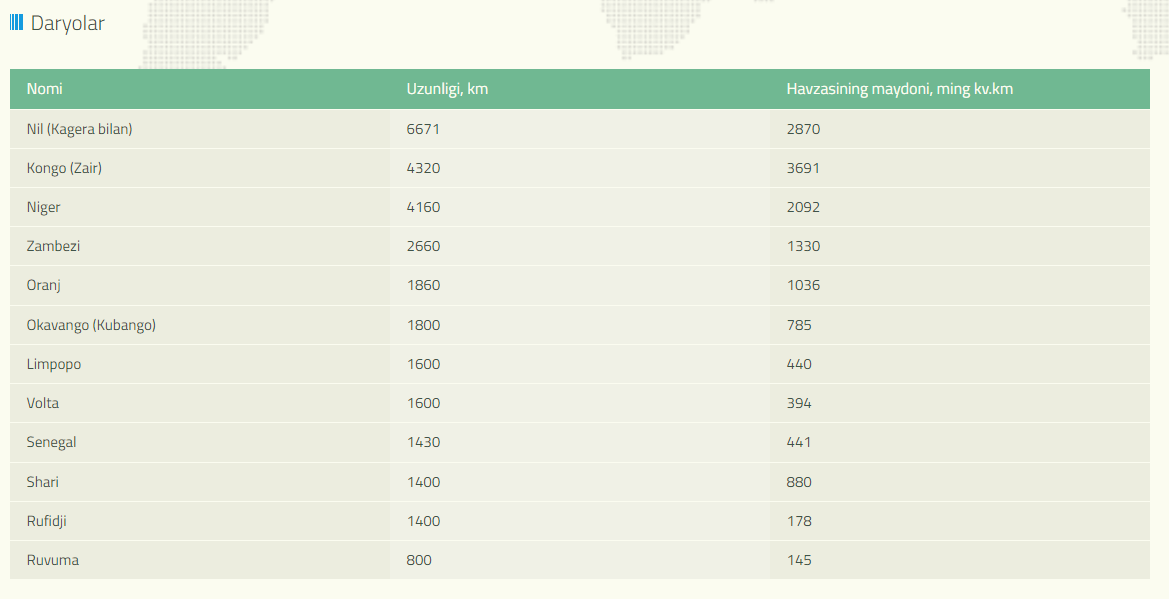1169x599 pixels.
Task: Click the Oranj river cell
Action: pos(45,285)
